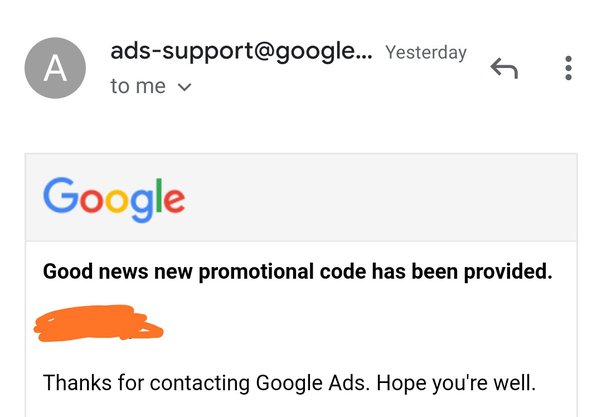Click the Google logo in email header
602x417 pixels.
[x=114, y=200]
